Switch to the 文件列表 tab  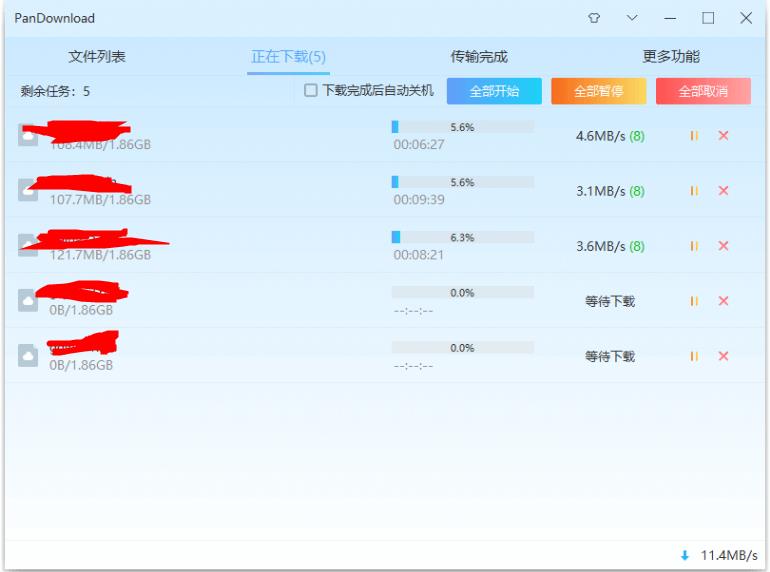coord(97,56)
